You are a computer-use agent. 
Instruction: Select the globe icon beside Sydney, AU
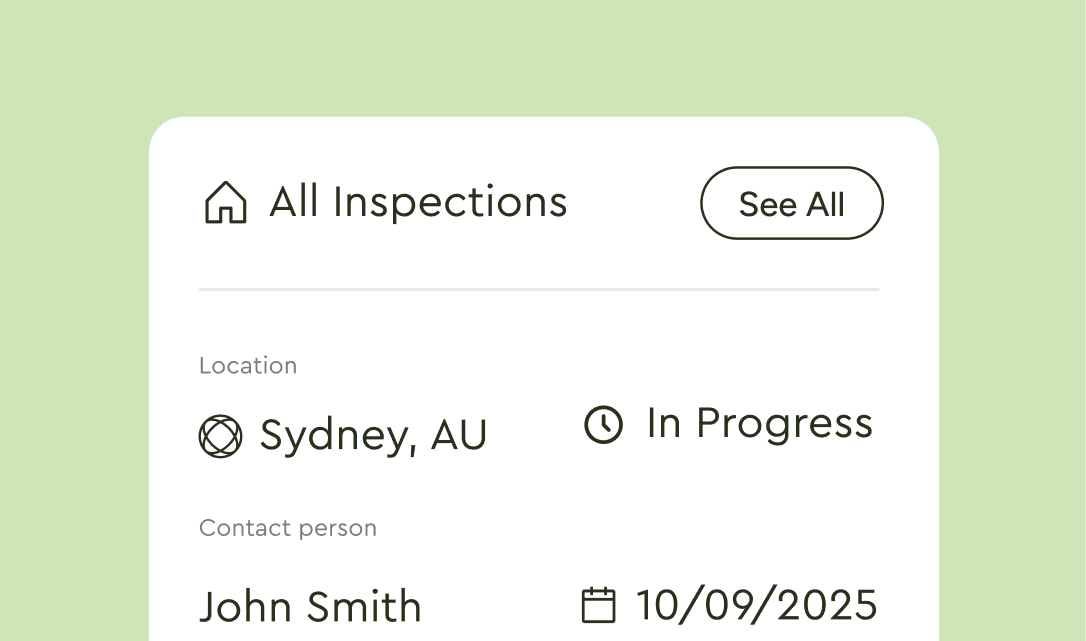pyautogui.click(x=221, y=435)
